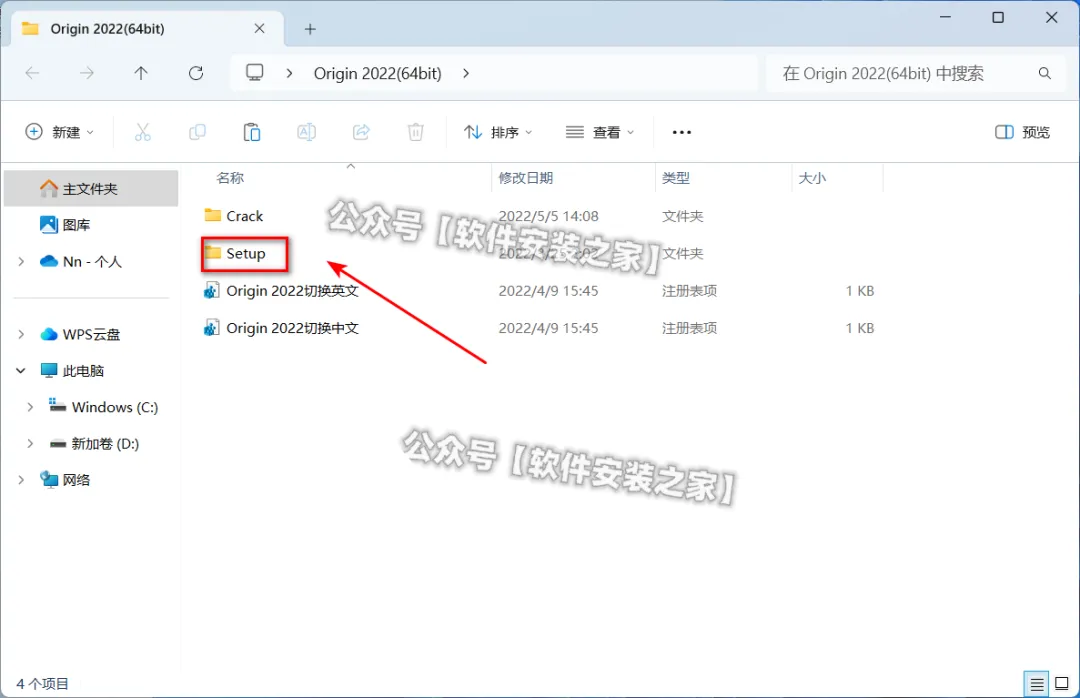This screenshot has width=1080, height=698.
Task: Expand the 新加卷 (D:) drive node
Action: (x=30, y=444)
